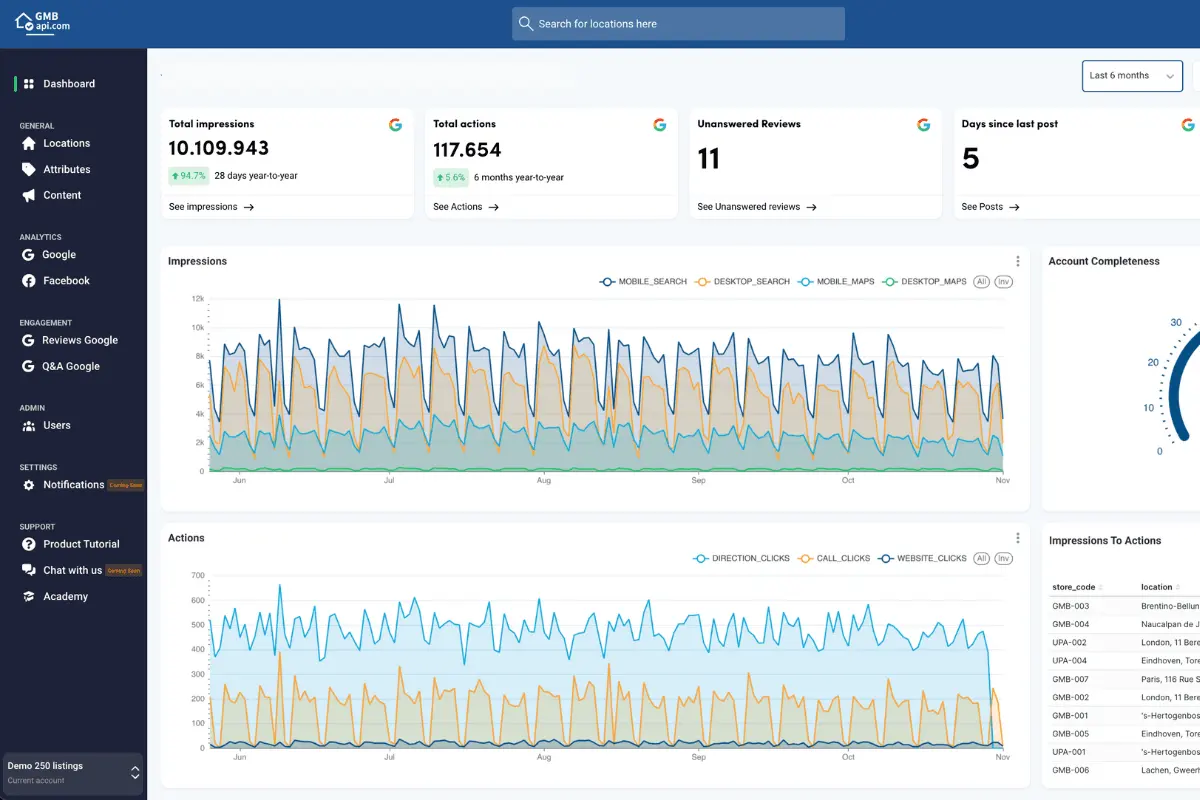
Task: Click the Attributes tag icon
Action: [29, 169]
